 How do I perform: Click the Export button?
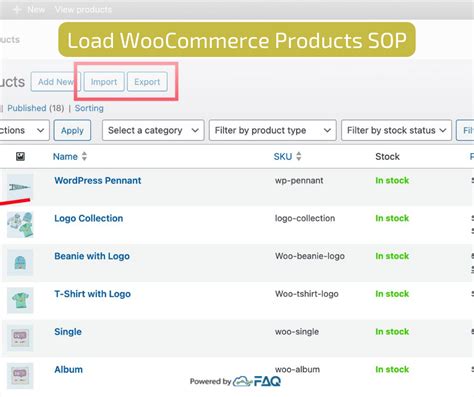coord(147,82)
